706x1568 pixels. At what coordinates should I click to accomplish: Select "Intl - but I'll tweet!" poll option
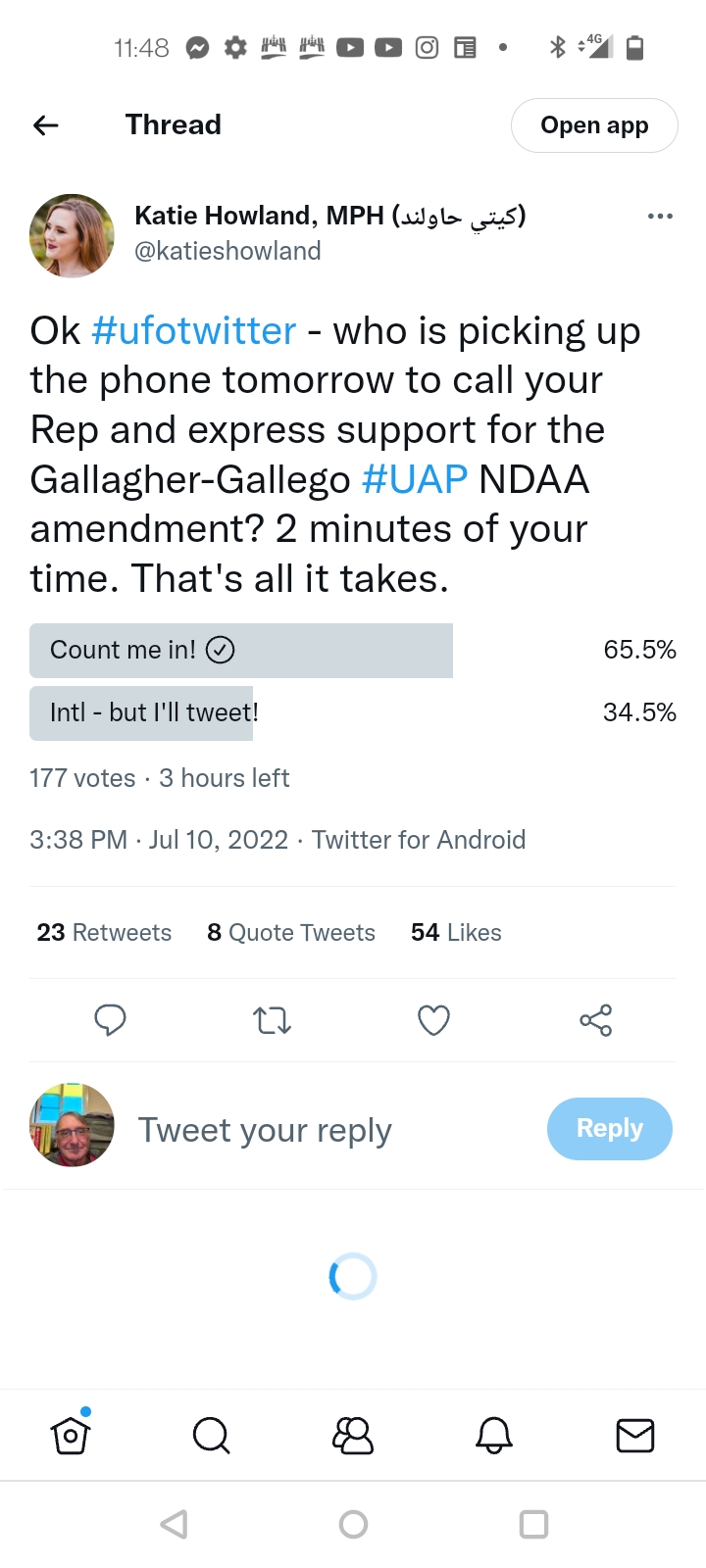154,712
